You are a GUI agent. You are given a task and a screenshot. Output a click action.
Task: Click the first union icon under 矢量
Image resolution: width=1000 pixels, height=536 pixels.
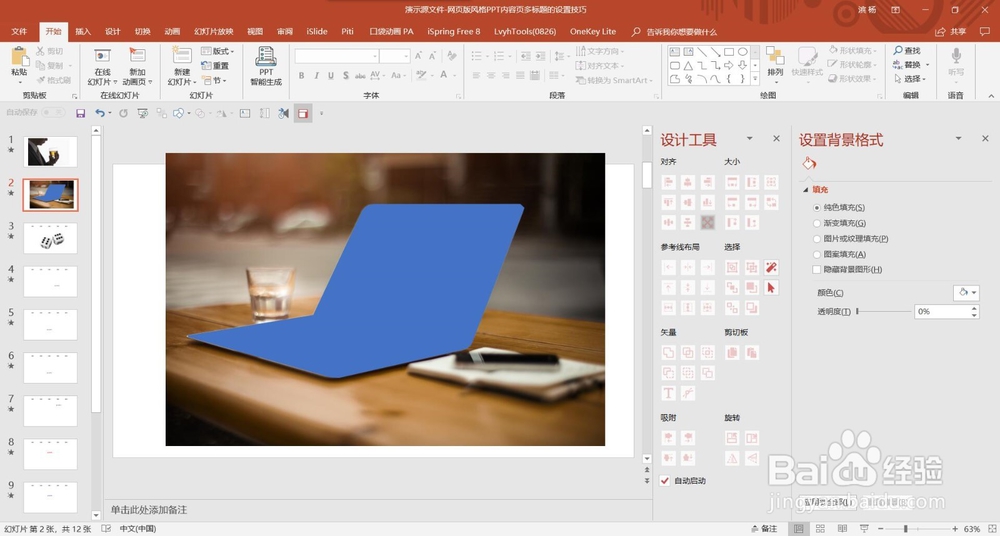tap(668, 352)
